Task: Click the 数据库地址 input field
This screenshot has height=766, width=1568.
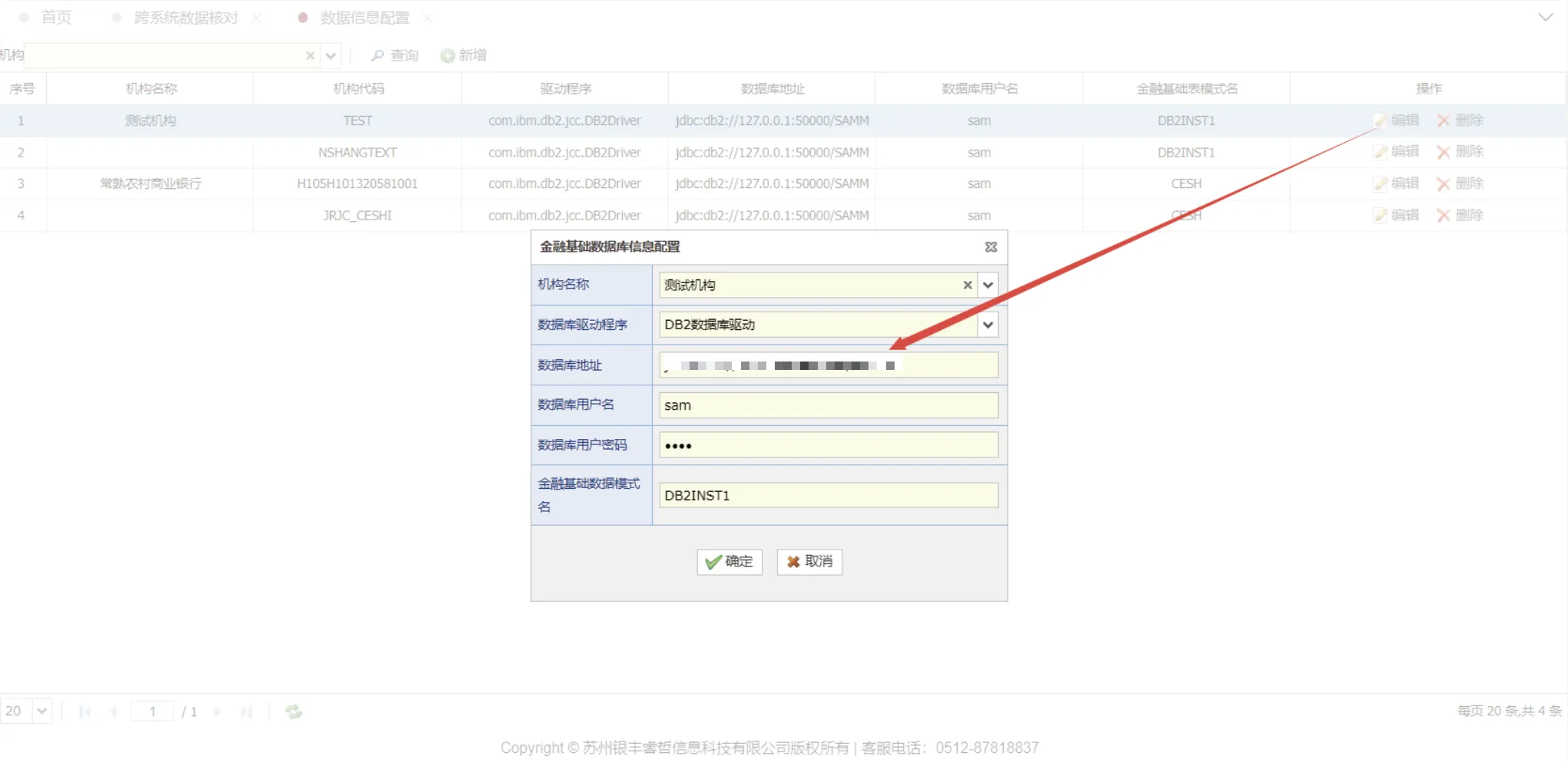Action: [828, 365]
